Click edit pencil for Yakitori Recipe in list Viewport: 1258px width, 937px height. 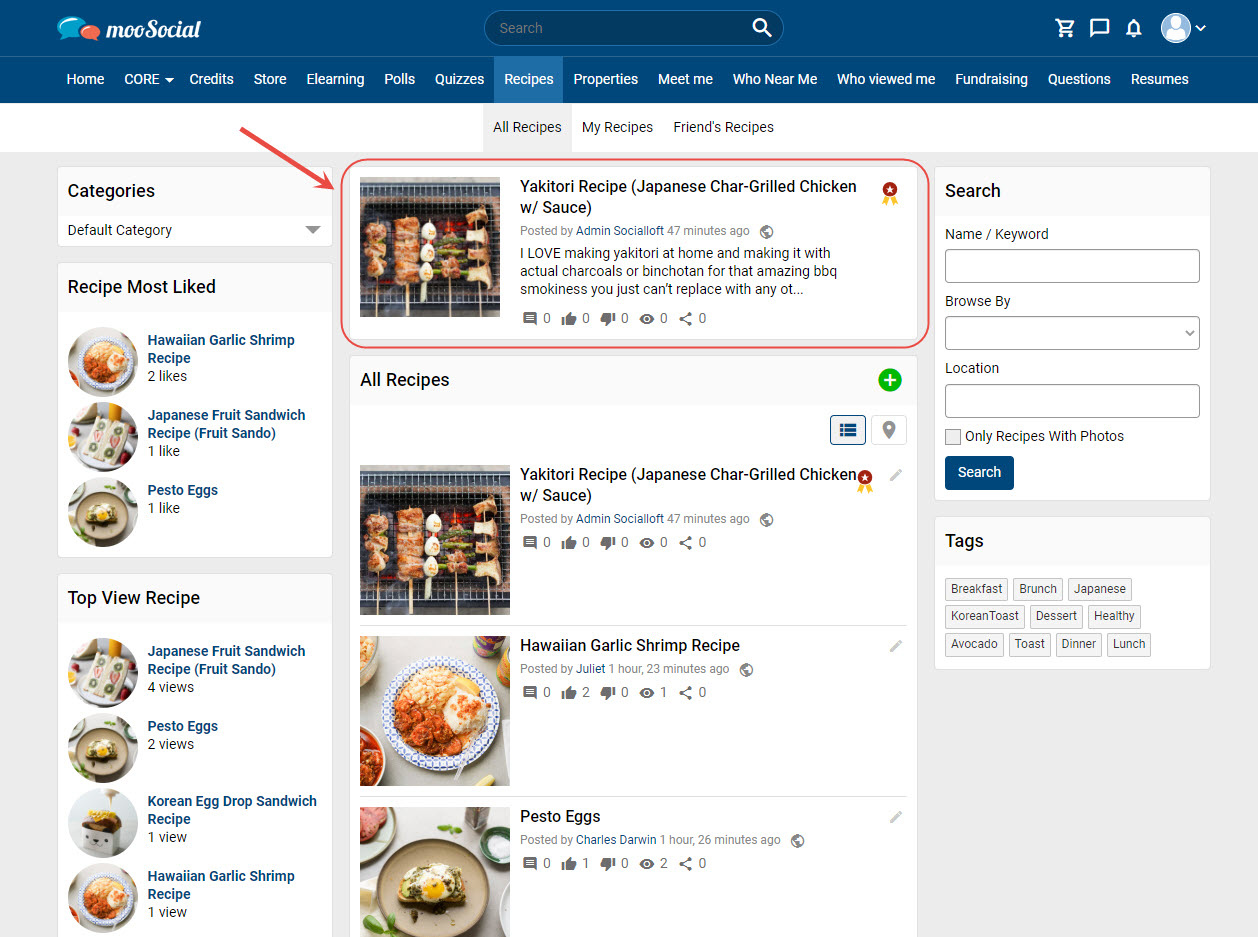pos(896,475)
